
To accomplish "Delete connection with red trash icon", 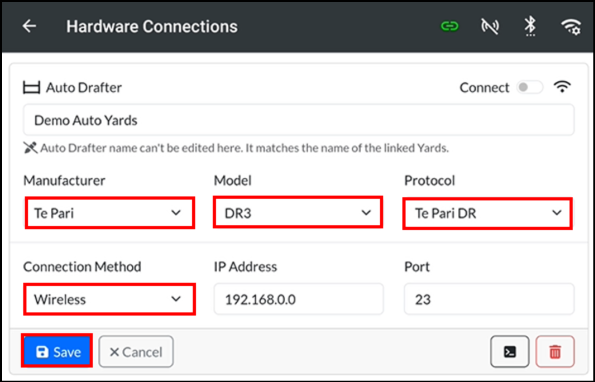I will click(x=555, y=352).
